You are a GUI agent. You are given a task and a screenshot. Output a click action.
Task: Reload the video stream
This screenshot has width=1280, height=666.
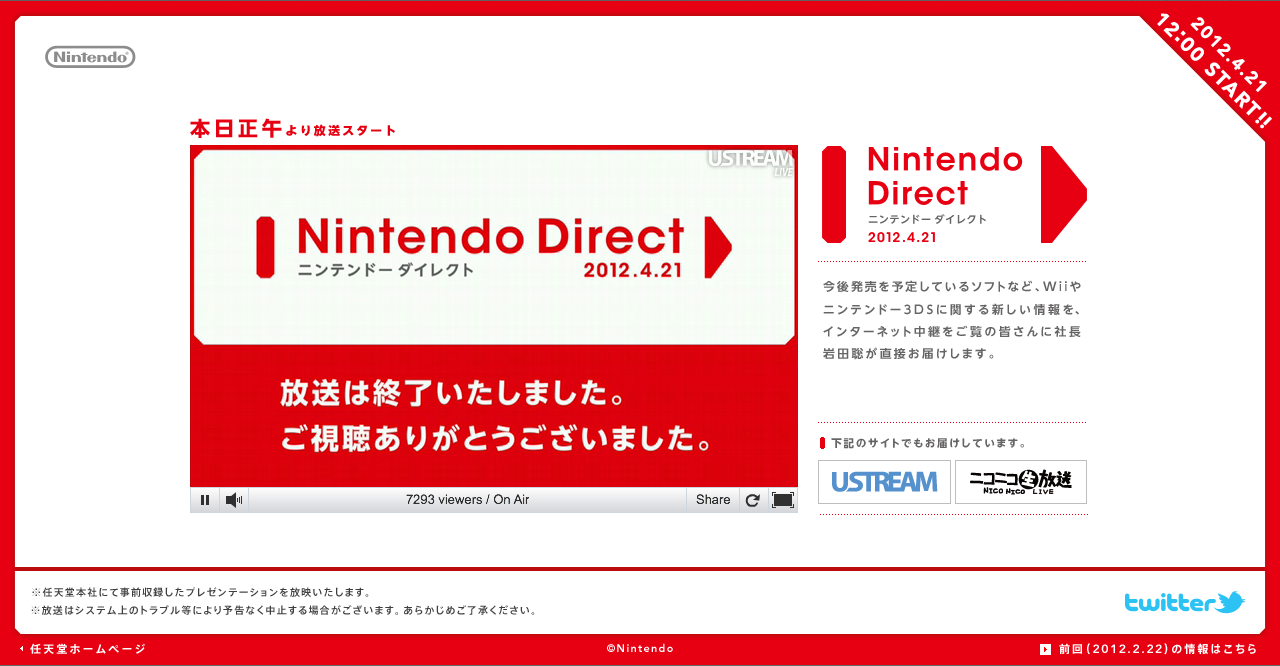pyautogui.click(x=753, y=500)
